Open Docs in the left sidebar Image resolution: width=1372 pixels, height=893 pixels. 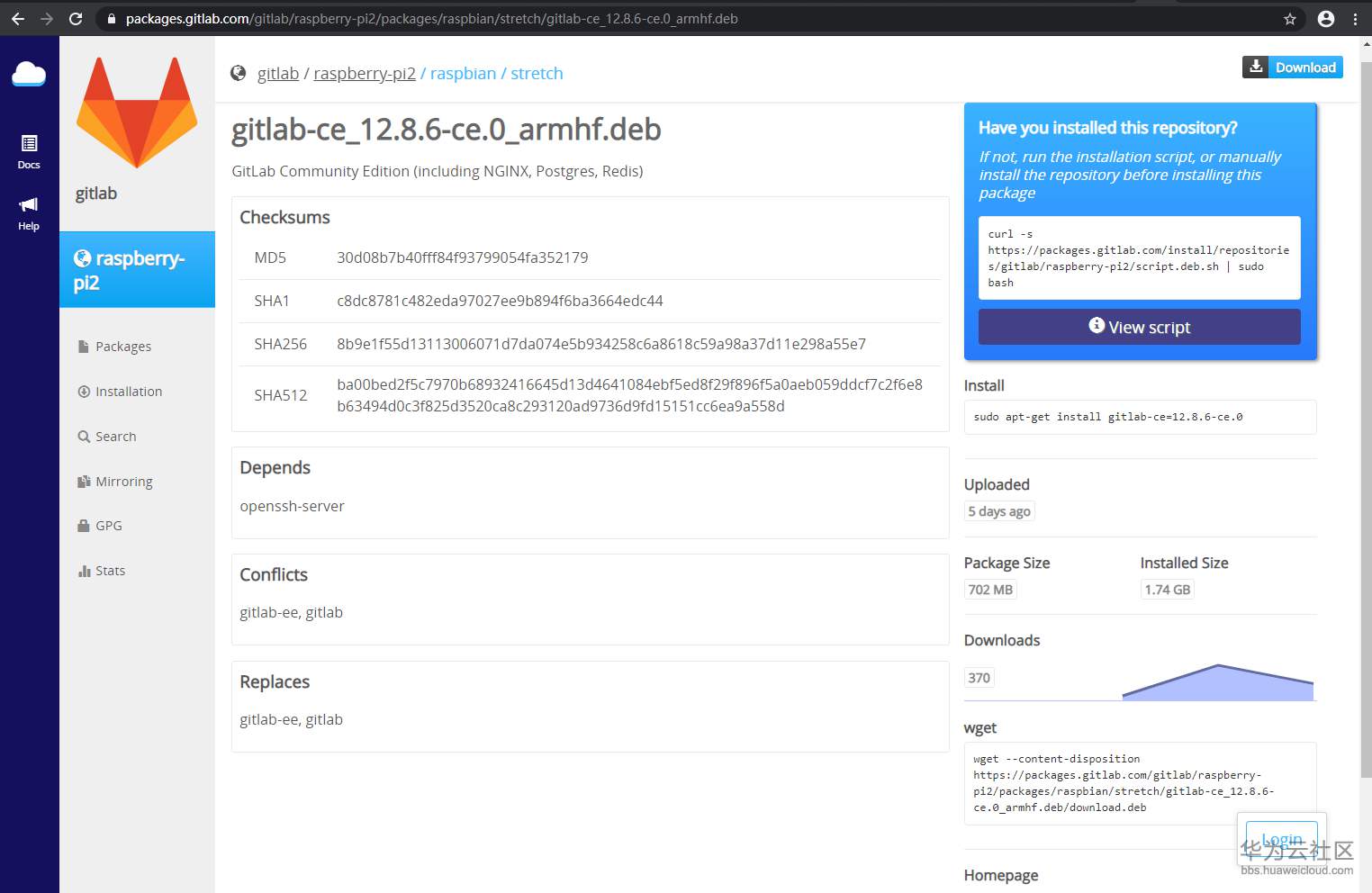(x=29, y=151)
